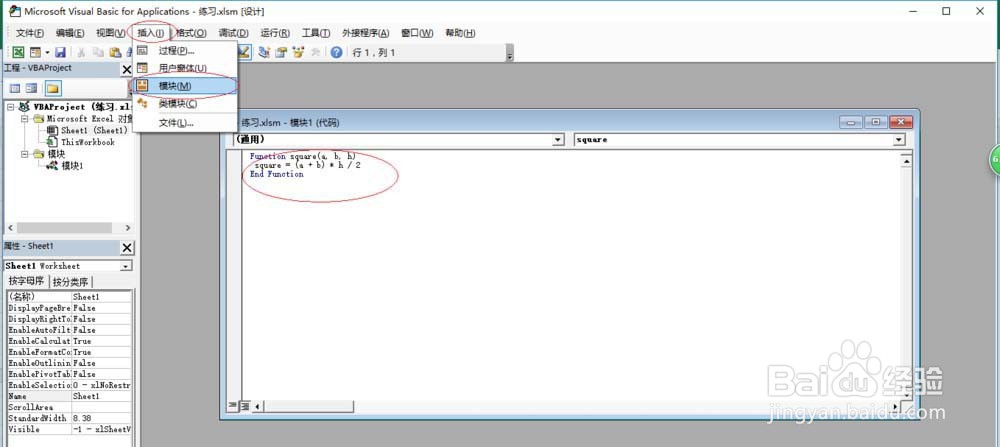Image resolution: width=1000 pixels, height=447 pixels.
Task: Click code window vertical scroll up arrow
Action: pos(905,161)
